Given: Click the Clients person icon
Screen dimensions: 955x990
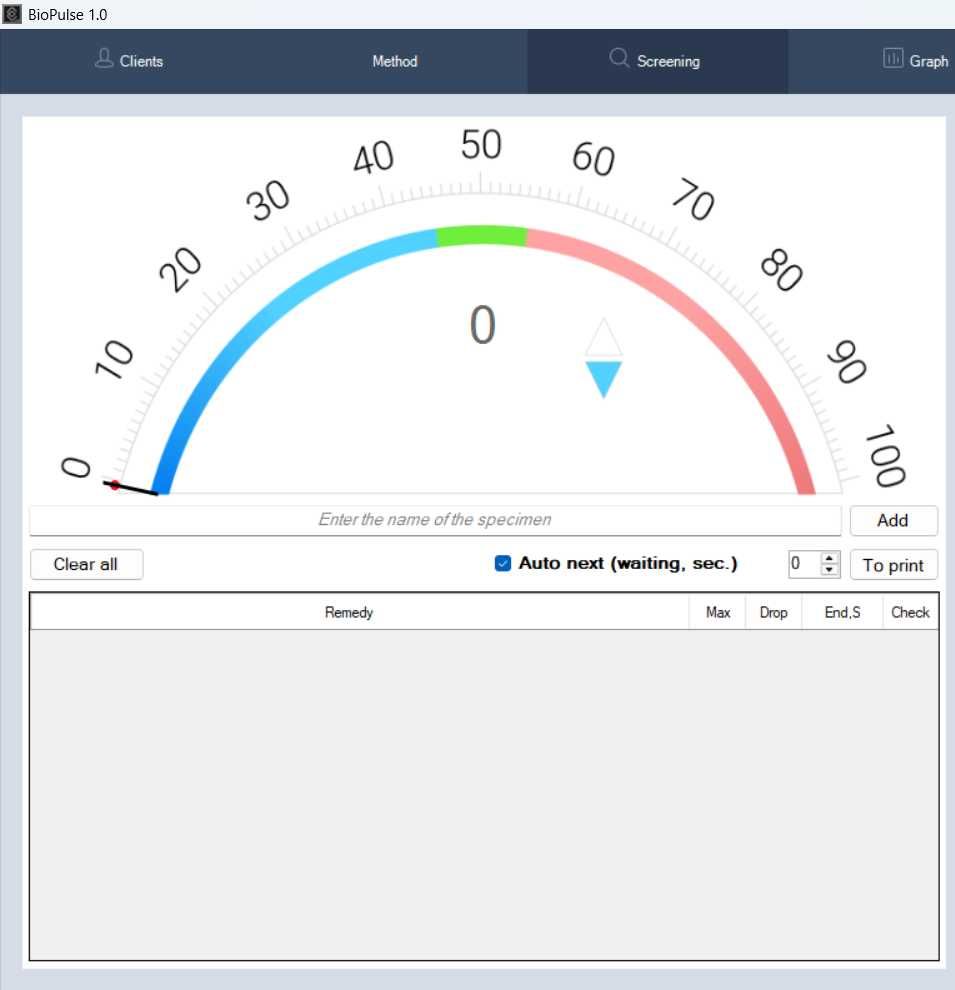Looking at the screenshot, I should [104, 59].
